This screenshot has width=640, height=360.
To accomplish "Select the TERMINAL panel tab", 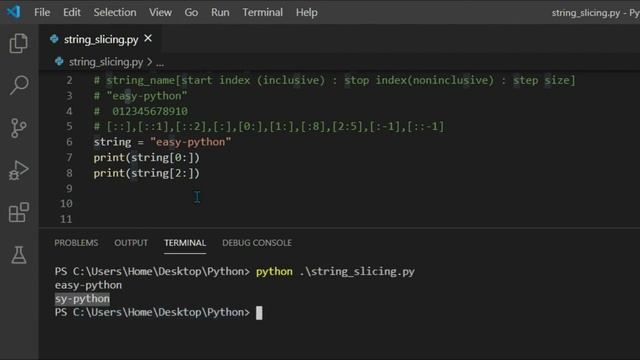I will click(x=185, y=243).
